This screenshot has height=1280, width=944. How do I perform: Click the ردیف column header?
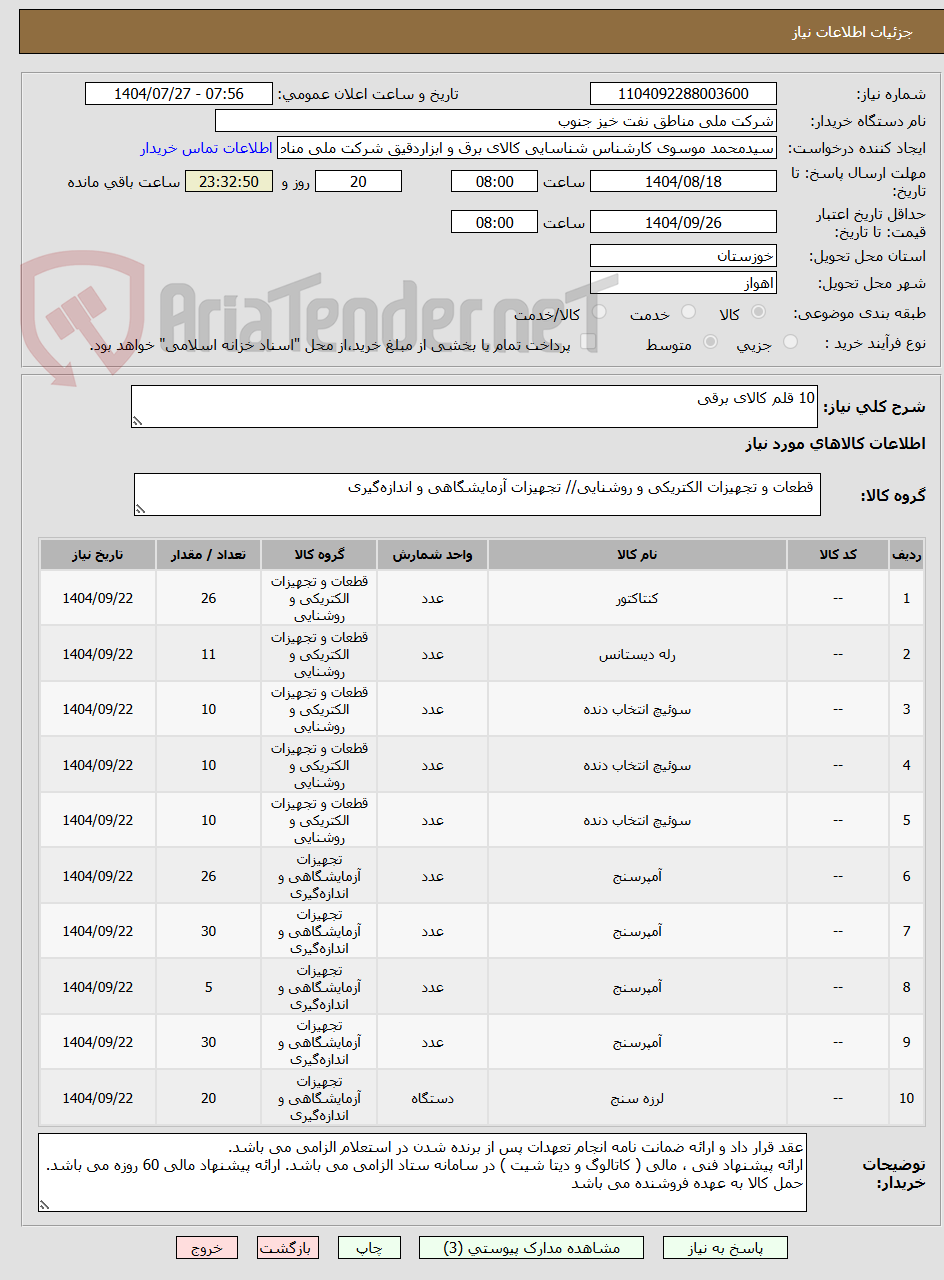[x=907, y=554]
